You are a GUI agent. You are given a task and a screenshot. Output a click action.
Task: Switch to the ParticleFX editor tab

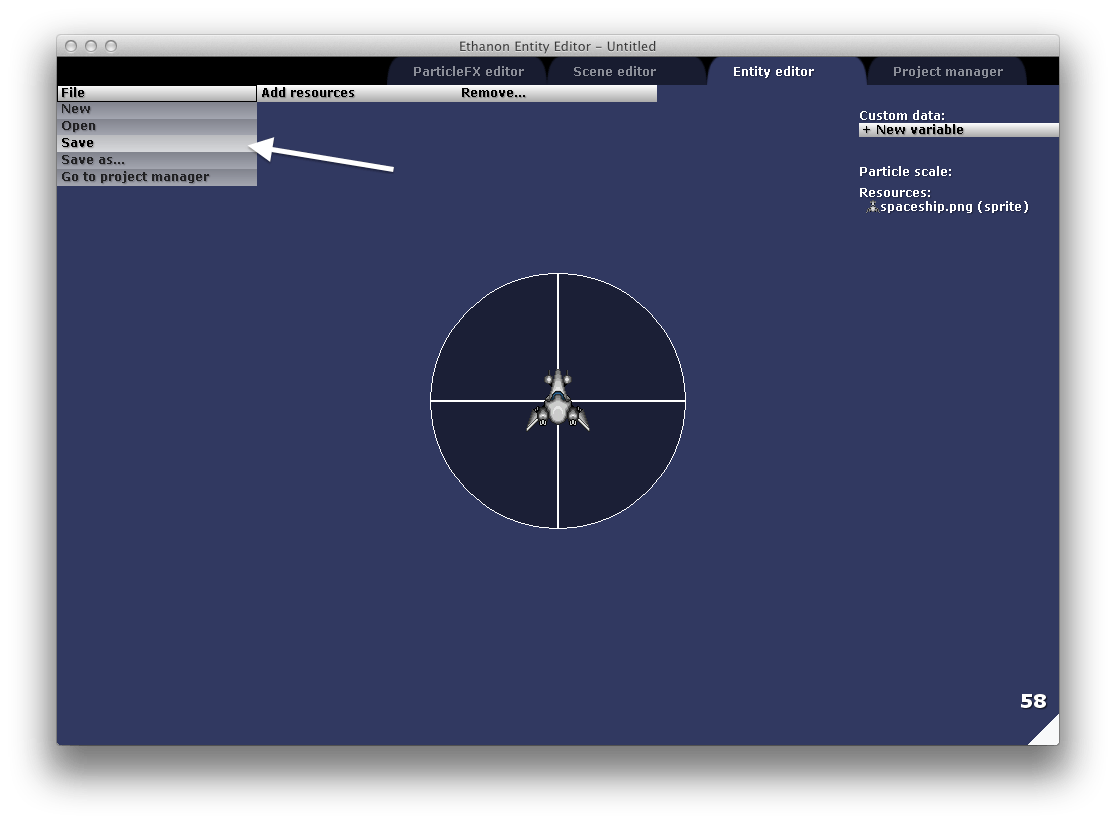pos(468,72)
